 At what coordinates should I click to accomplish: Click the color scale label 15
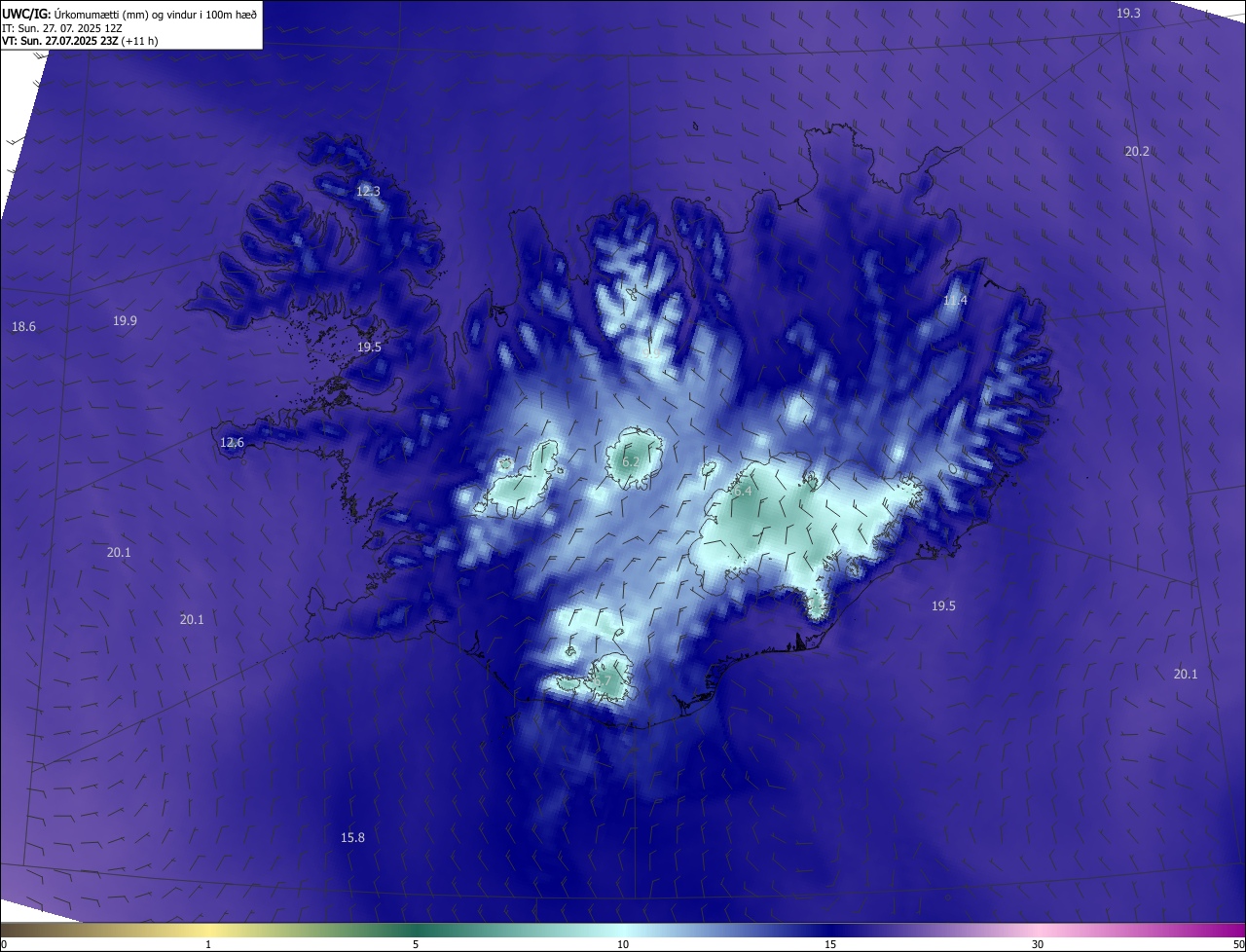(x=830, y=944)
